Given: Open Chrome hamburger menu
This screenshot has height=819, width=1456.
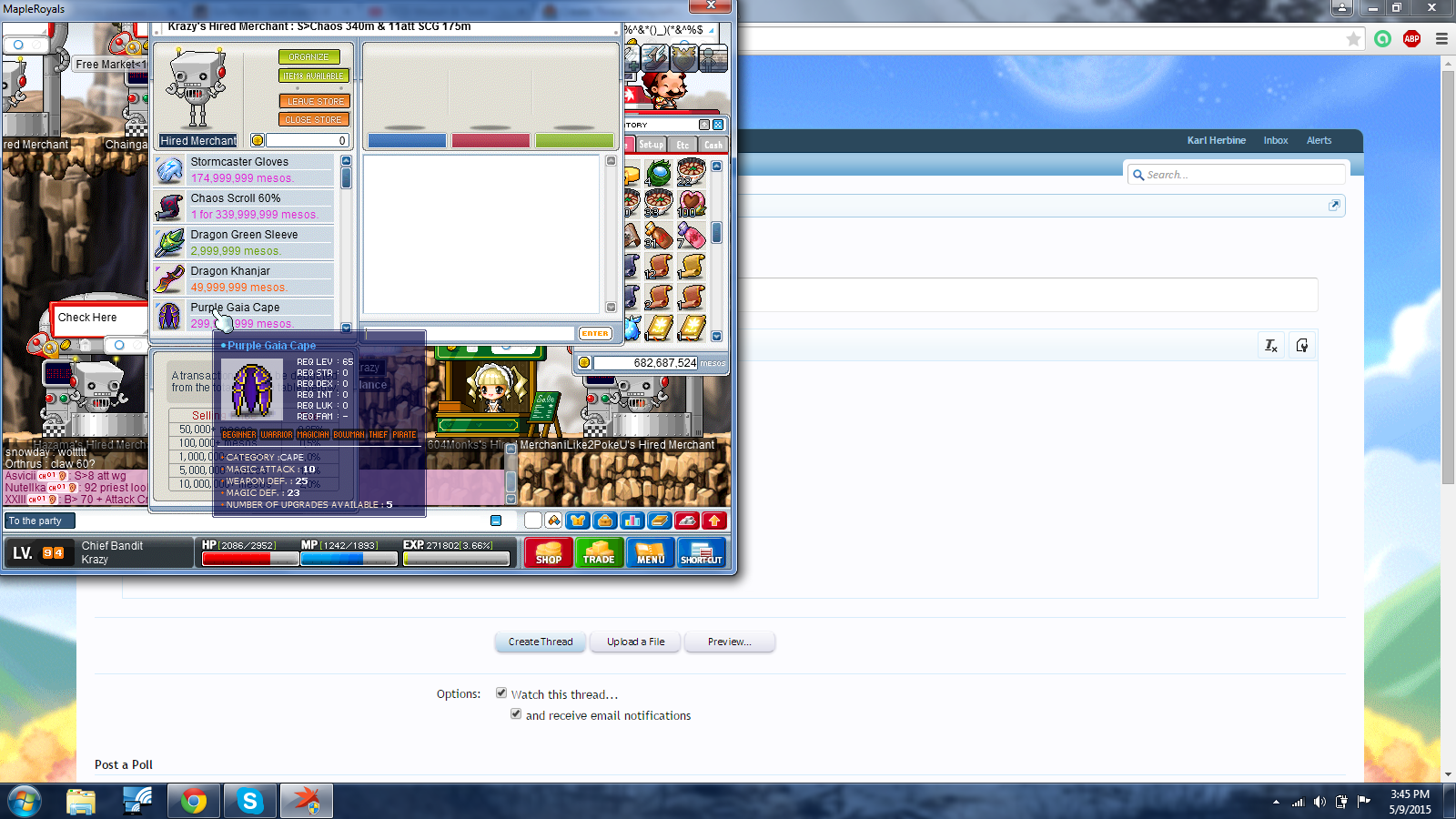Looking at the screenshot, I should tap(1441, 39).
